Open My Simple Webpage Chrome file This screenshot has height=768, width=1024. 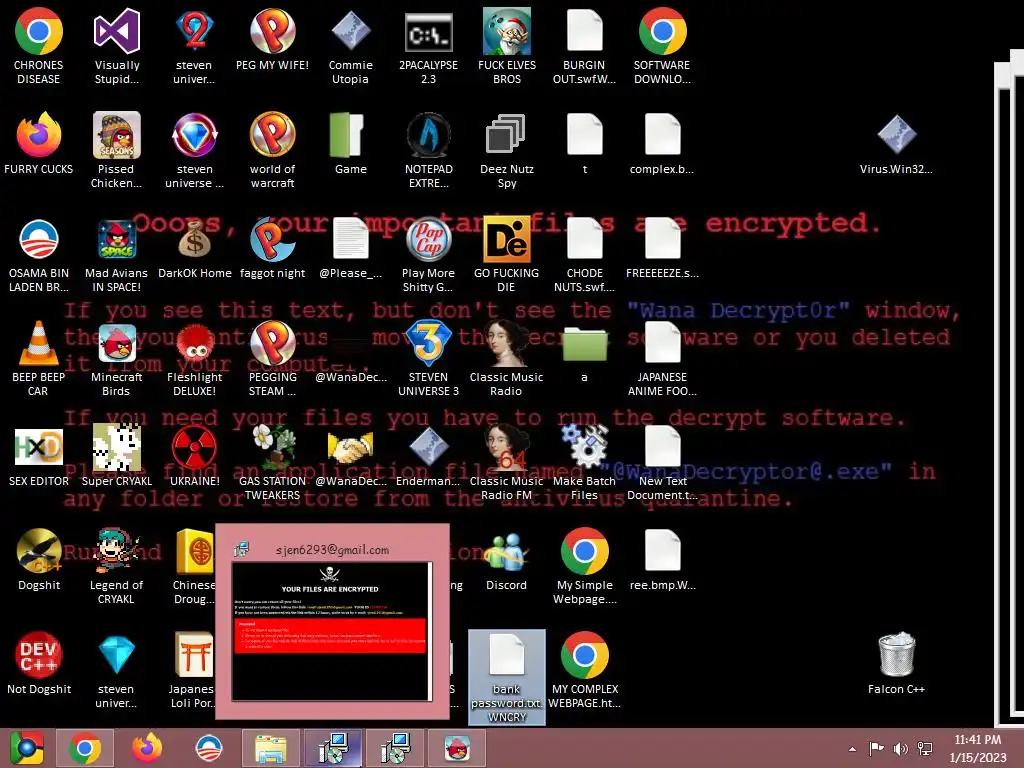[584, 551]
